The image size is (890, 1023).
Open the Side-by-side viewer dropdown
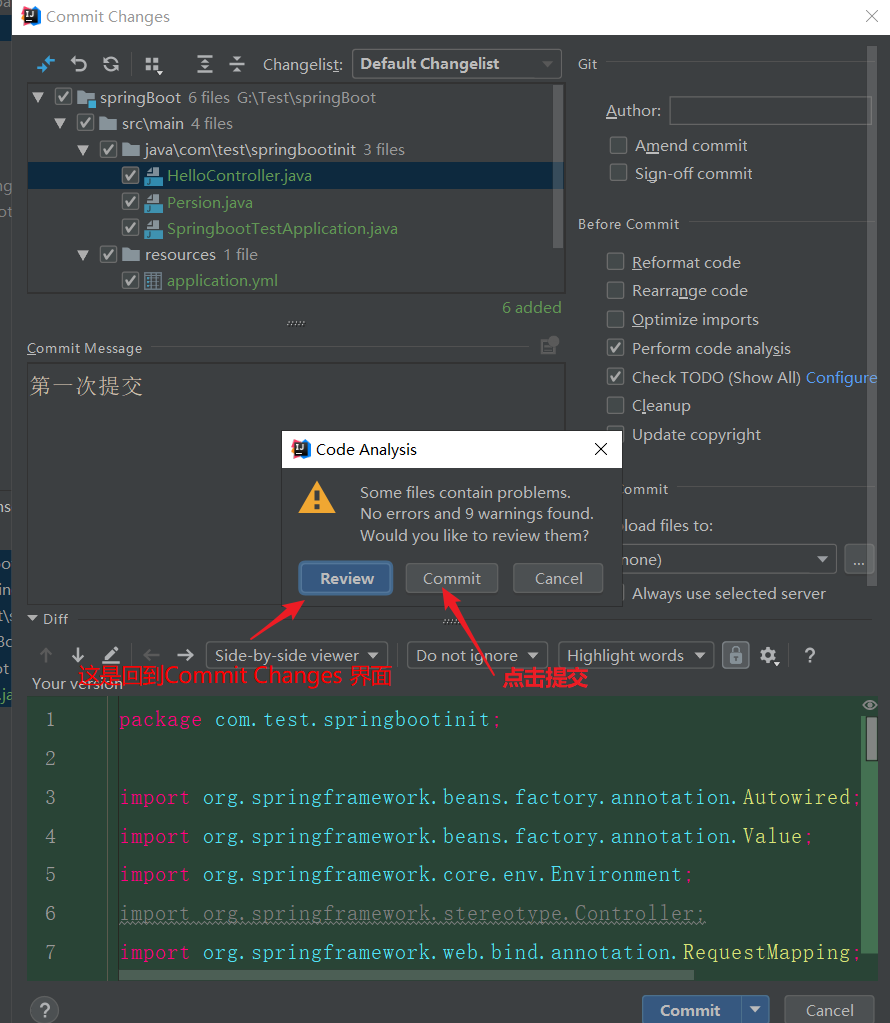pyautogui.click(x=296, y=655)
